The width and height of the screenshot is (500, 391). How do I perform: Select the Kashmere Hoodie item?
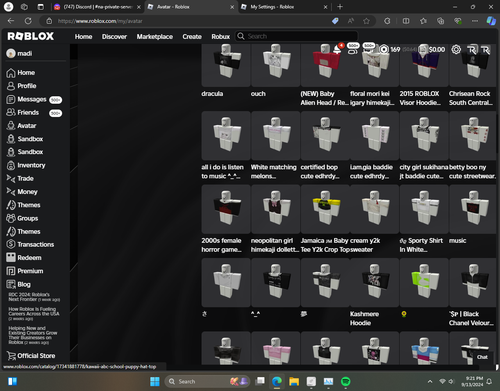point(374,282)
